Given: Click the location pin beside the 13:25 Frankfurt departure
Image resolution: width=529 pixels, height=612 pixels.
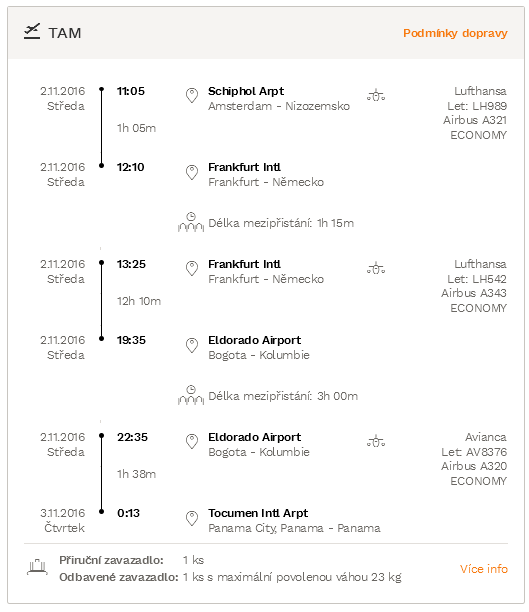Looking at the screenshot, I should (x=192, y=269).
